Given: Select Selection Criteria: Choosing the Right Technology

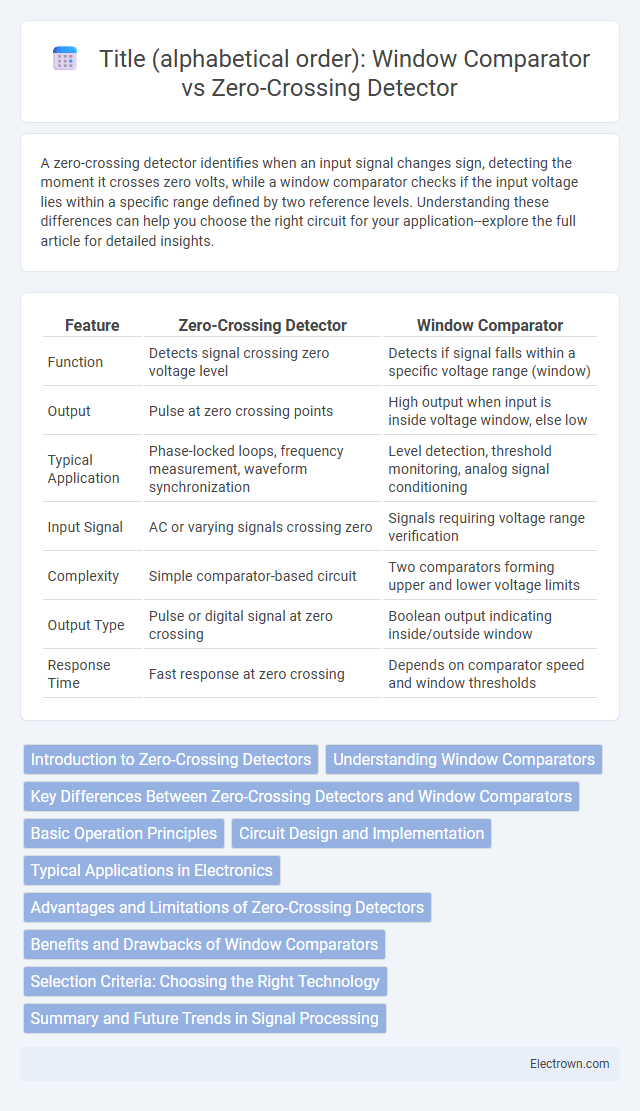Looking at the screenshot, I should 205,981.
